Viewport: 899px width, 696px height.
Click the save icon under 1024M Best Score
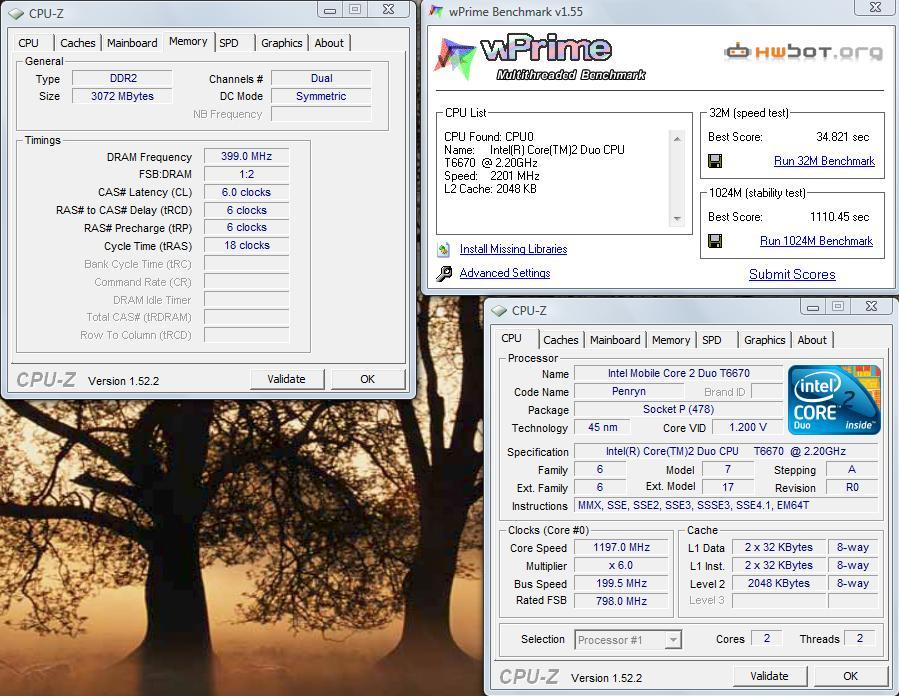[x=715, y=241]
